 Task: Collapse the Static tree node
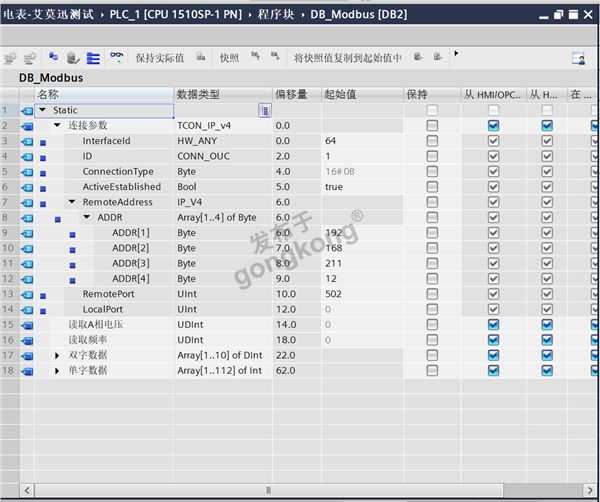coord(42,110)
